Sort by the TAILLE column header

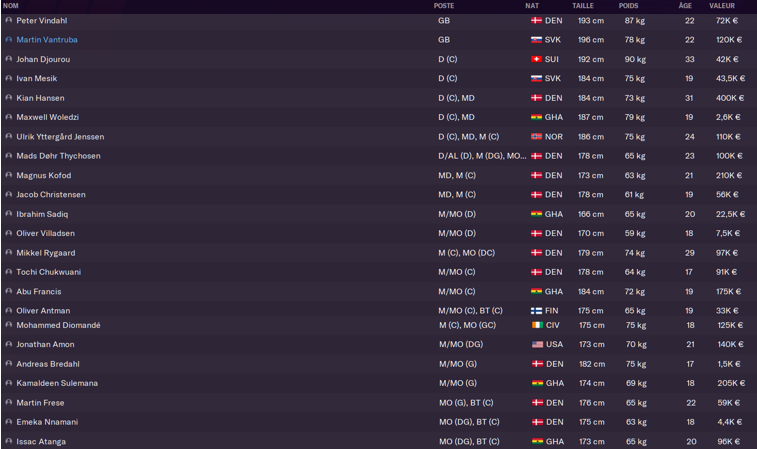[583, 6]
